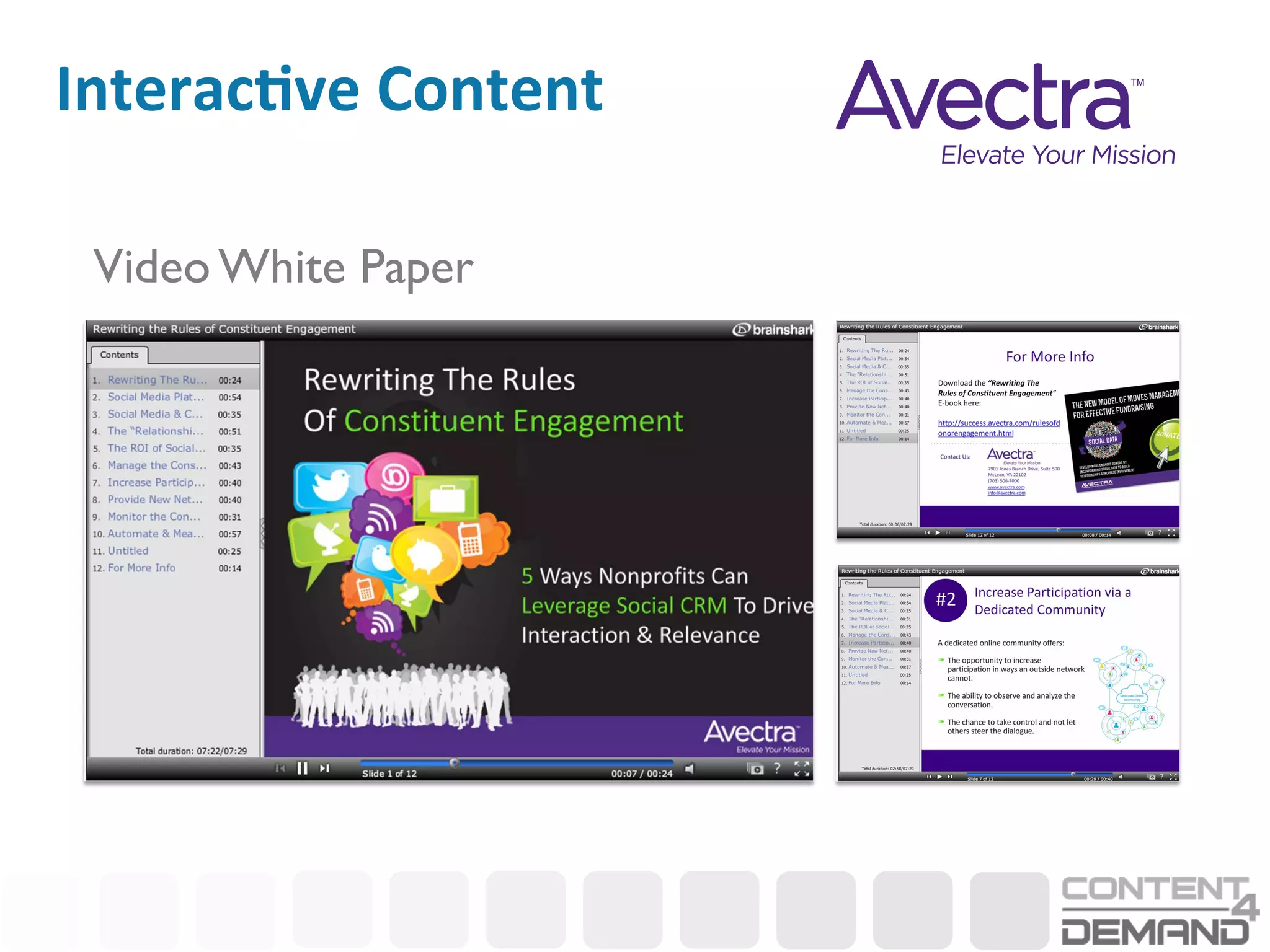Open the www.avectra.com contact link
Screen dimensions: 1270x952
click(x=1006, y=487)
